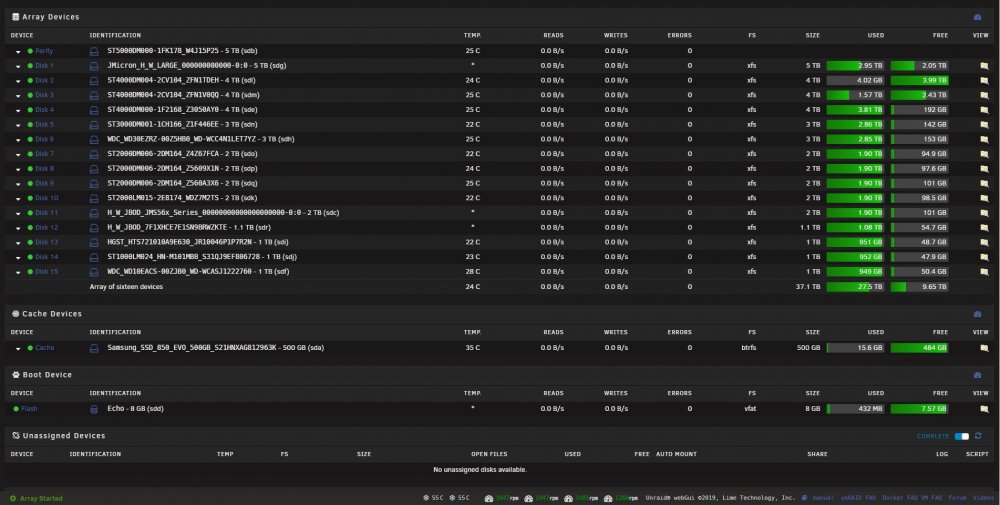The height and width of the screenshot is (505, 1000).
Task: Click the green status indicator for Disk 4
Action: (30, 110)
